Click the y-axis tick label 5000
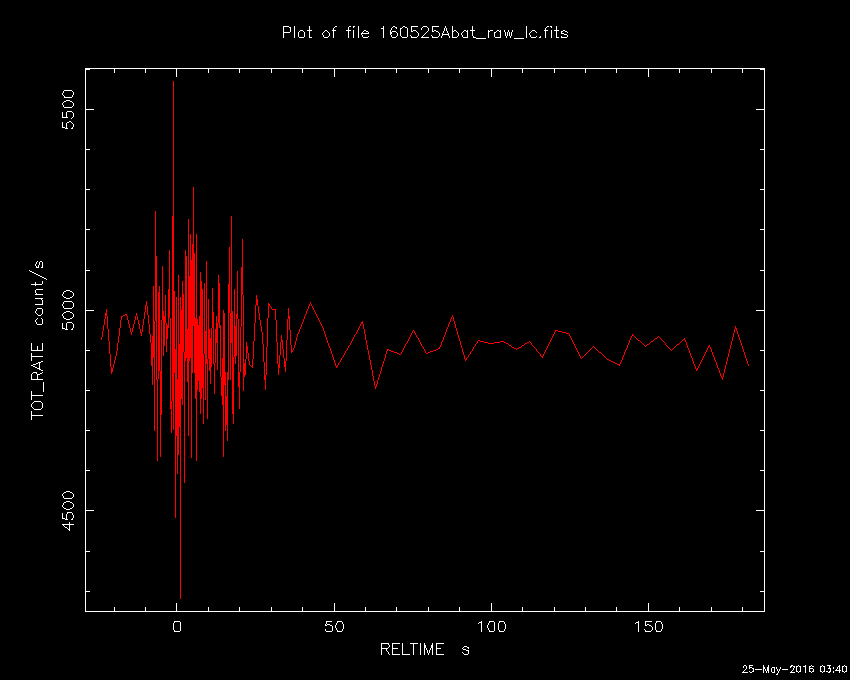850x680 pixels. [68, 310]
